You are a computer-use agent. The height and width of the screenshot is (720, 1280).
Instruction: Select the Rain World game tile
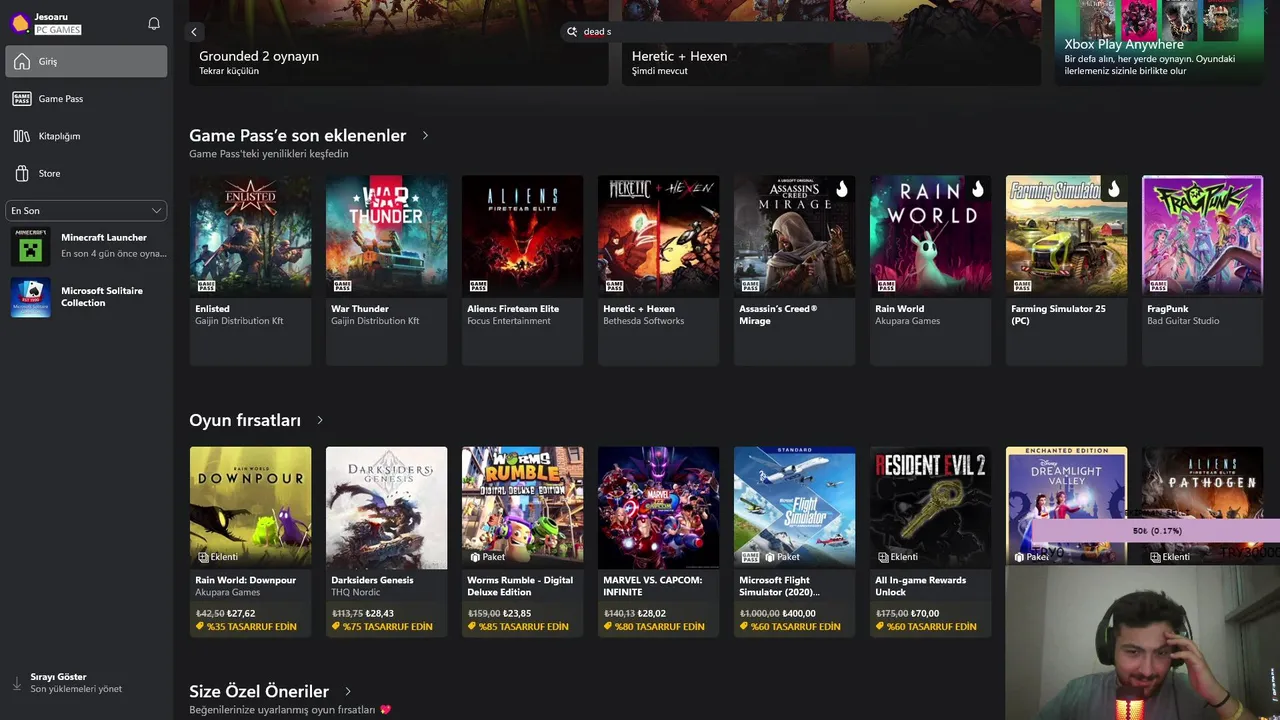pyautogui.click(x=930, y=270)
